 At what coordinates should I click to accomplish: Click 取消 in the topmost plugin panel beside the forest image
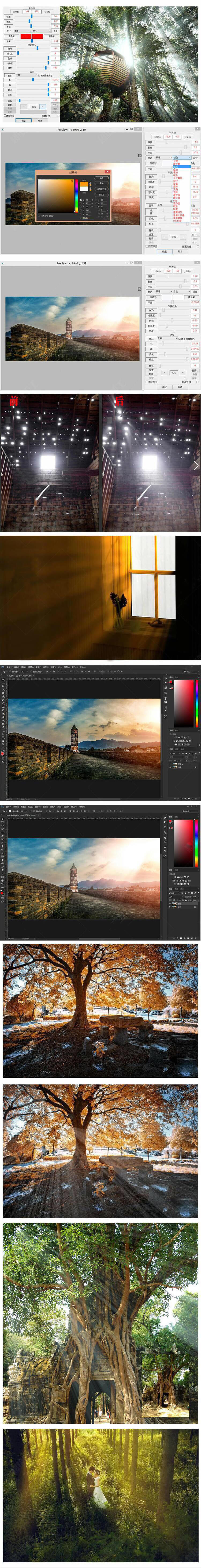(x=40, y=121)
